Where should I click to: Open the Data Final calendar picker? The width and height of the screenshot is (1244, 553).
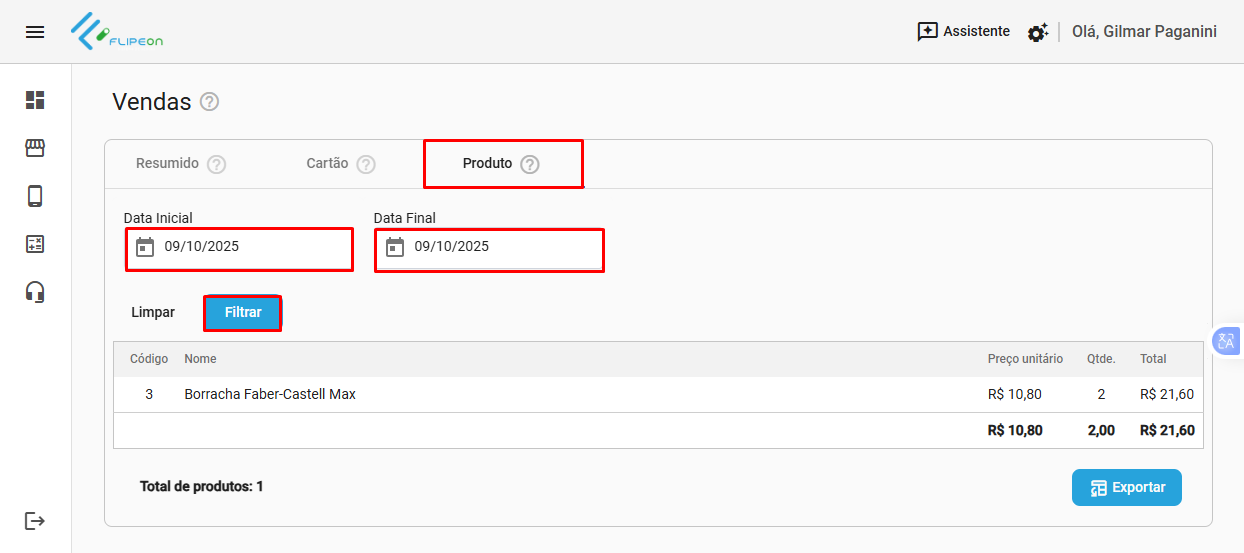(x=395, y=247)
